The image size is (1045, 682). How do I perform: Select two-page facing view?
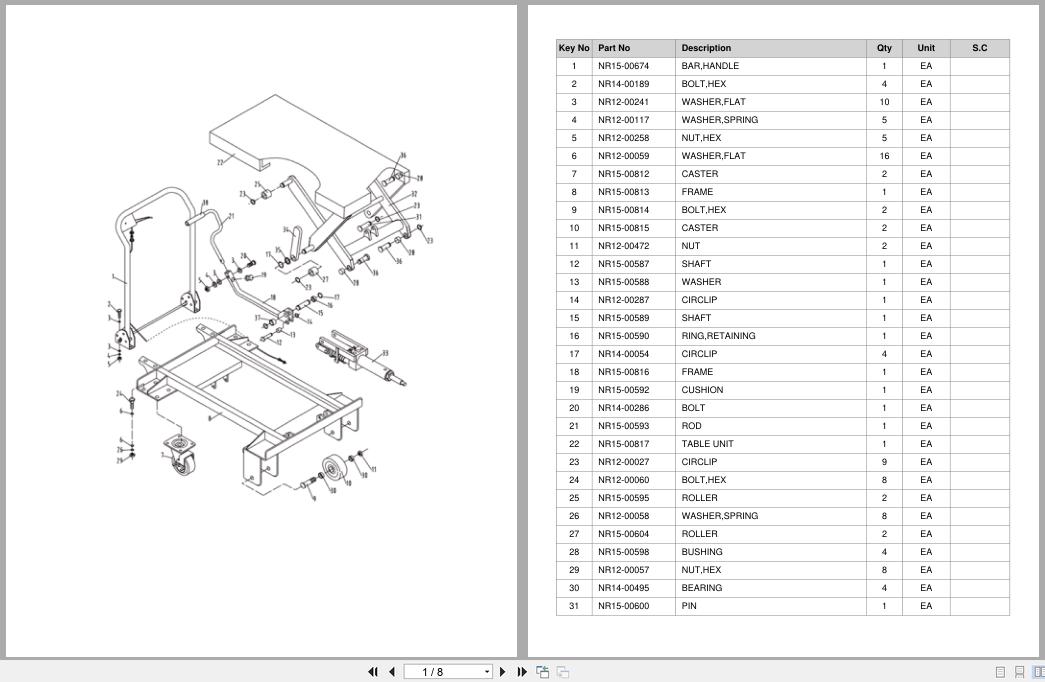[x=1038, y=672]
